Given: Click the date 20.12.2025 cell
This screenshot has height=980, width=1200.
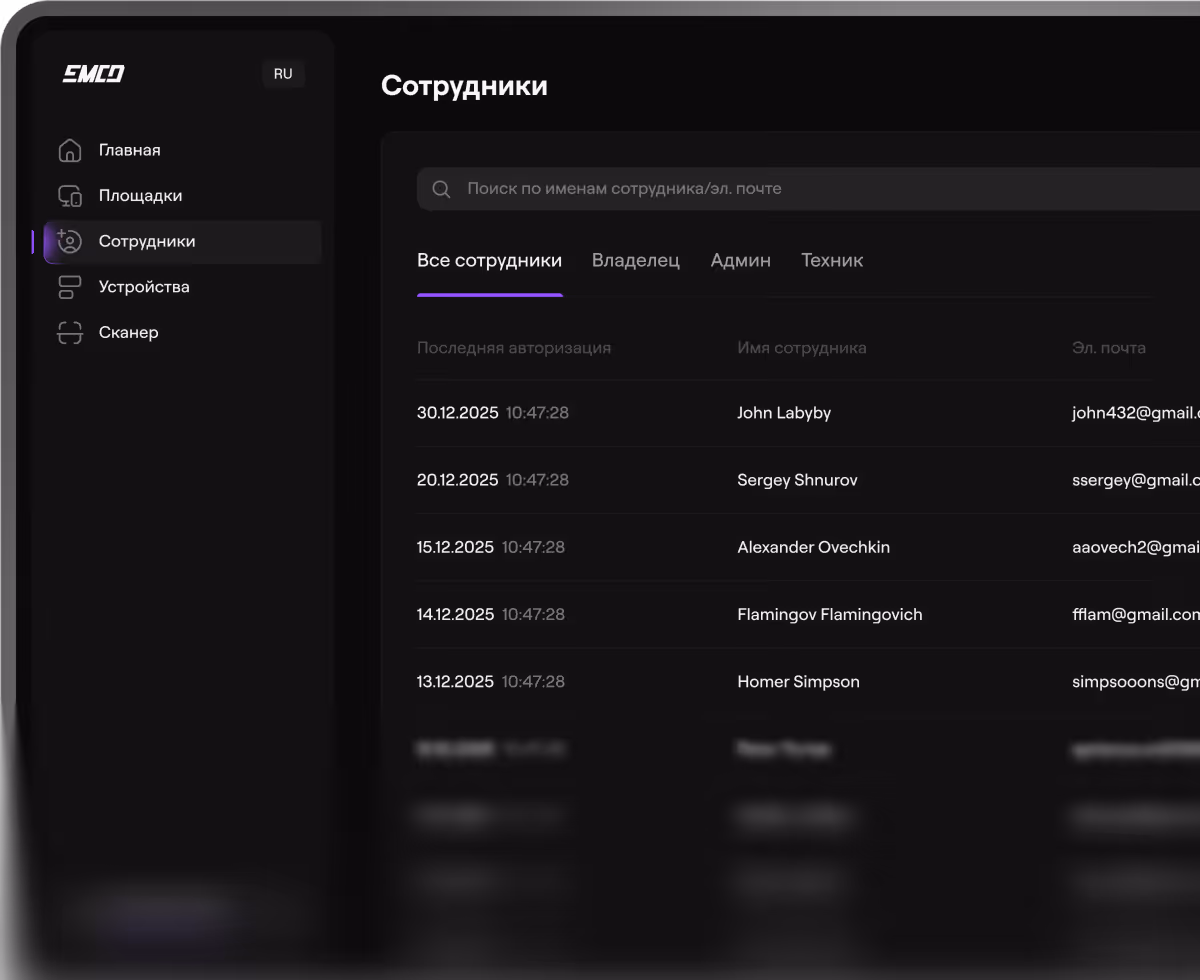Looking at the screenshot, I should [x=458, y=480].
